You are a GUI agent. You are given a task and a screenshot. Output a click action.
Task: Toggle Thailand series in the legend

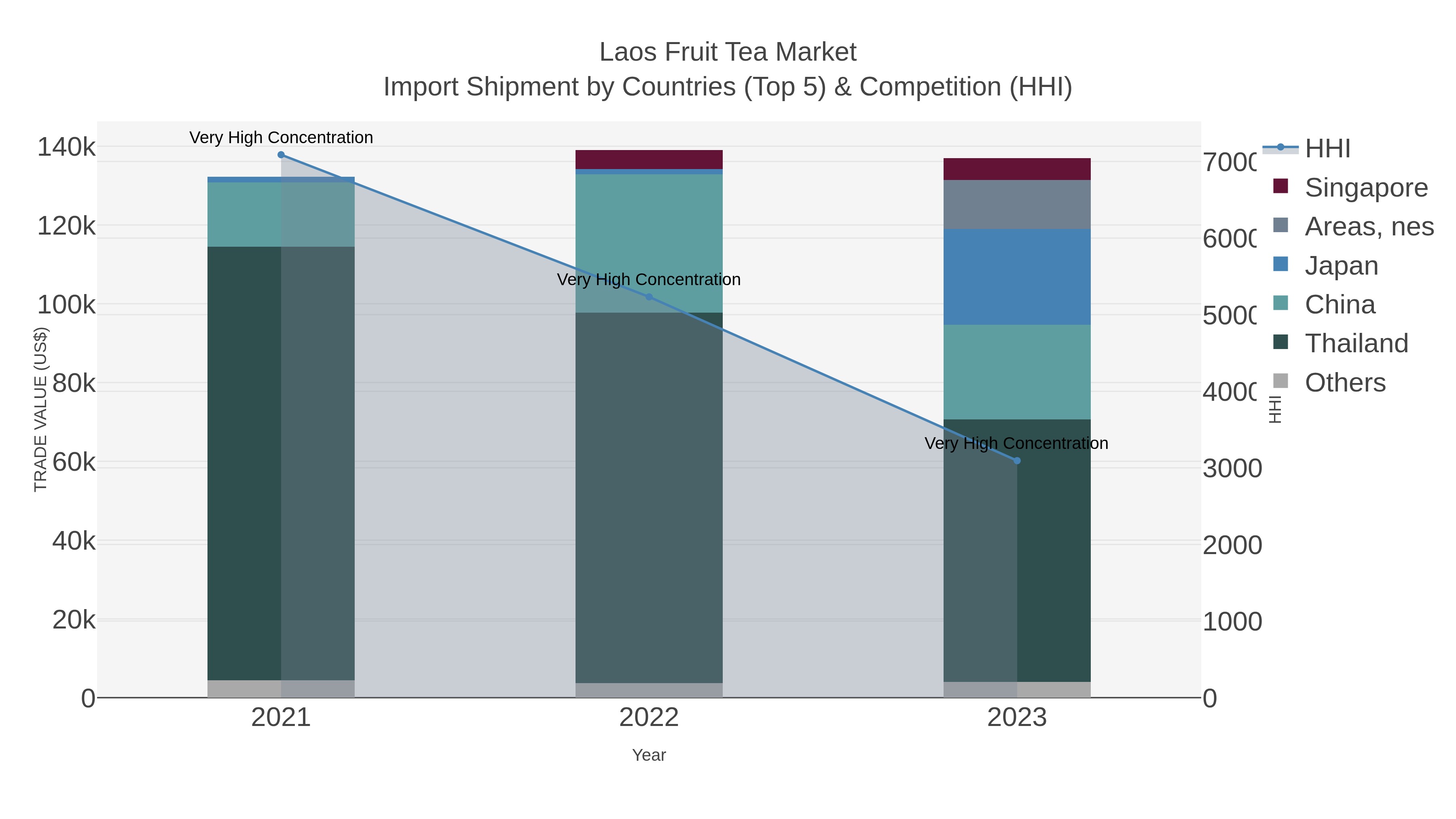coord(1341,343)
